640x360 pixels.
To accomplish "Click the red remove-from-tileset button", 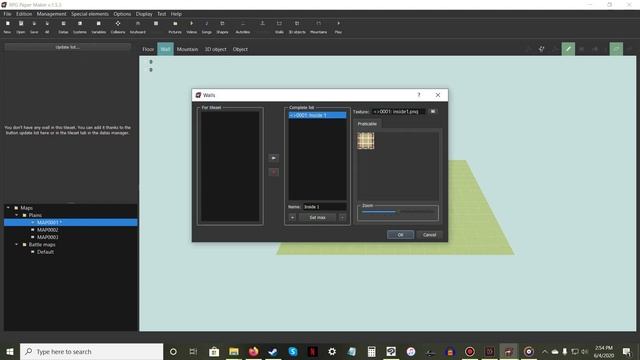I will (273, 172).
